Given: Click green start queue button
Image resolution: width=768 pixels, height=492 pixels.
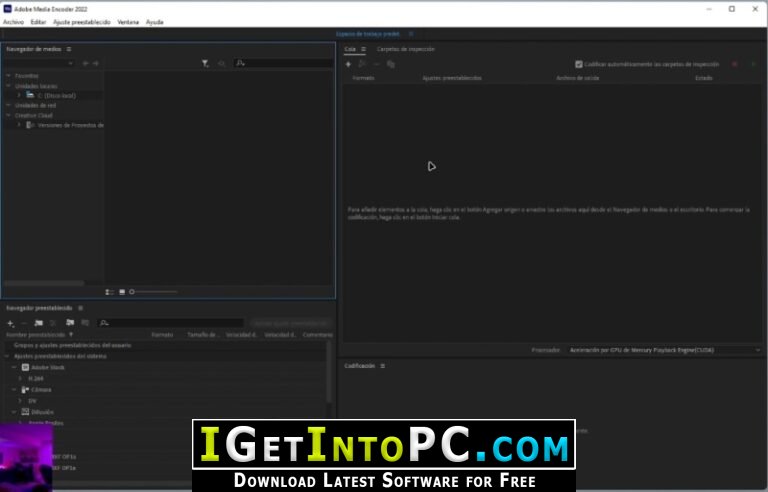Looking at the screenshot, I should click(753, 64).
